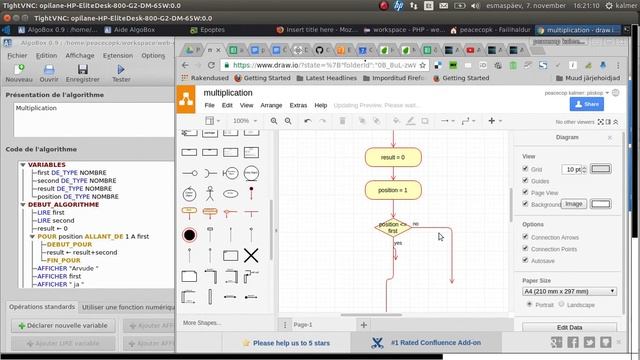
Task: Click the zoom out magnifier icon
Action: coord(288,121)
